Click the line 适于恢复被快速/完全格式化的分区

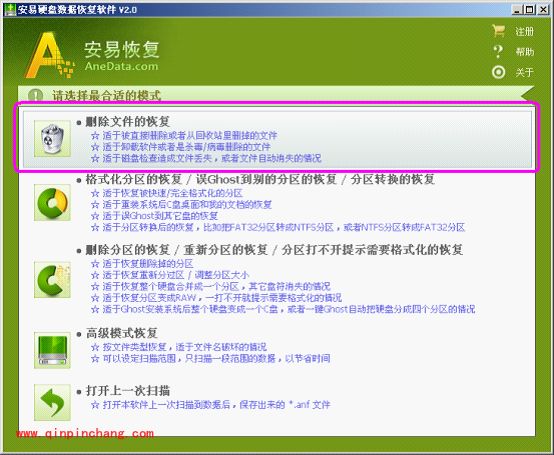click(166, 193)
